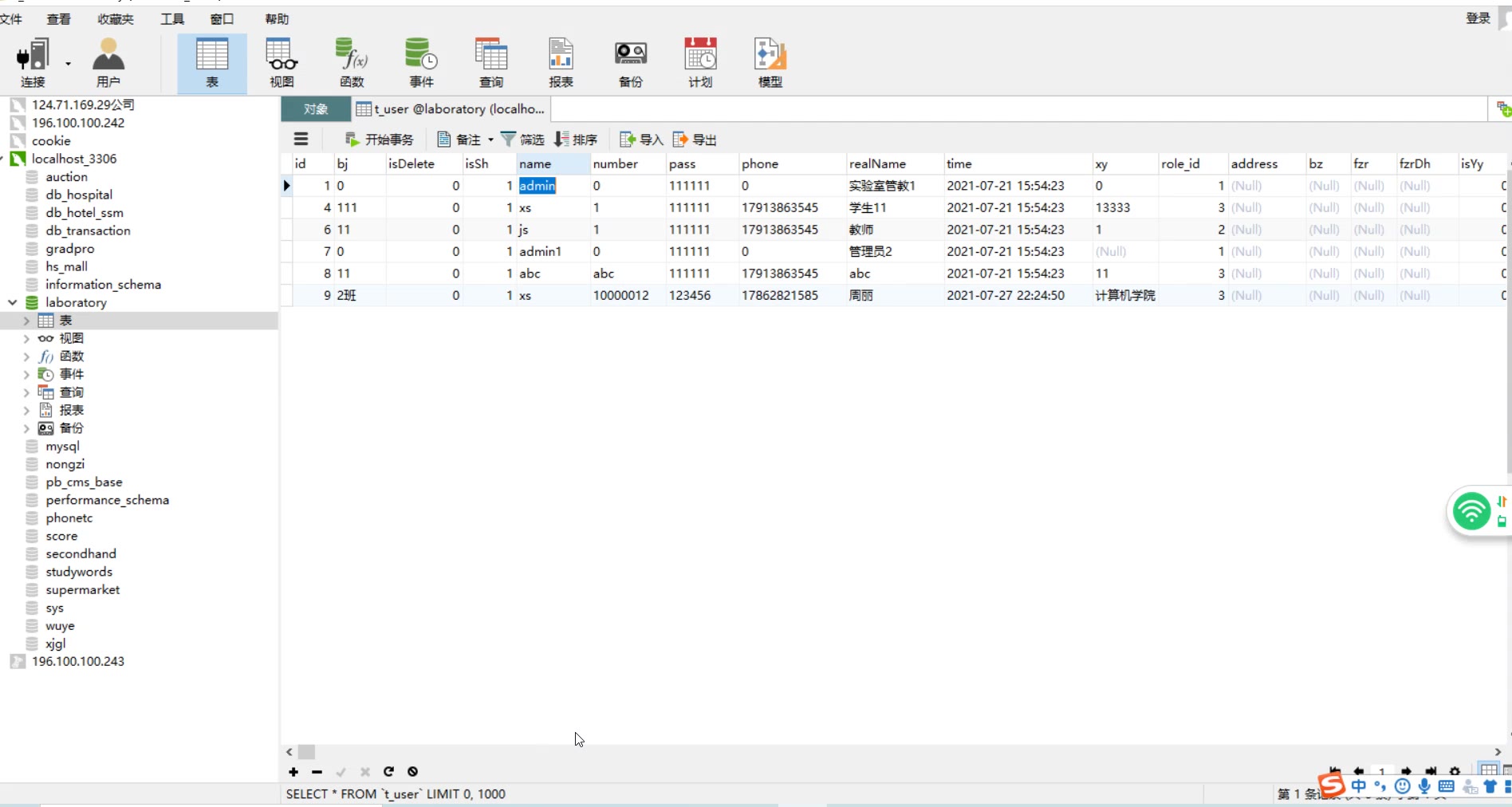Screen dimensions: 1512x807
Task: Open the 帮助 menu
Action: pyautogui.click(x=277, y=18)
